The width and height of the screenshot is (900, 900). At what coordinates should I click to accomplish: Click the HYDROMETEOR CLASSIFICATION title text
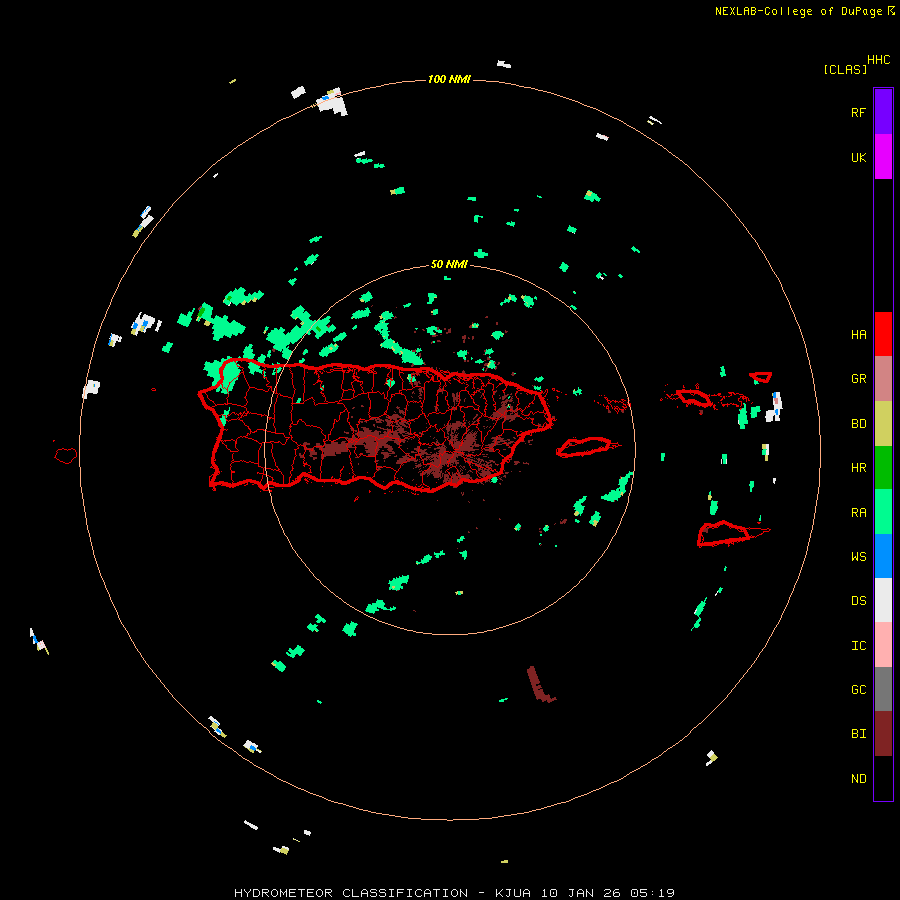(x=351, y=893)
